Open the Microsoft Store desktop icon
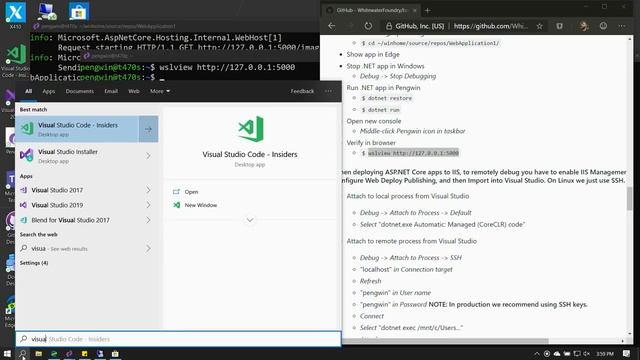The height and width of the screenshot is (360, 640). 78,11
